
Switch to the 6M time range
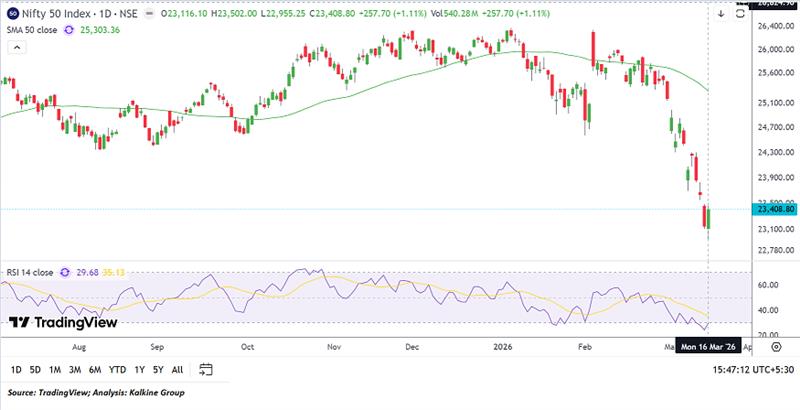click(96, 369)
